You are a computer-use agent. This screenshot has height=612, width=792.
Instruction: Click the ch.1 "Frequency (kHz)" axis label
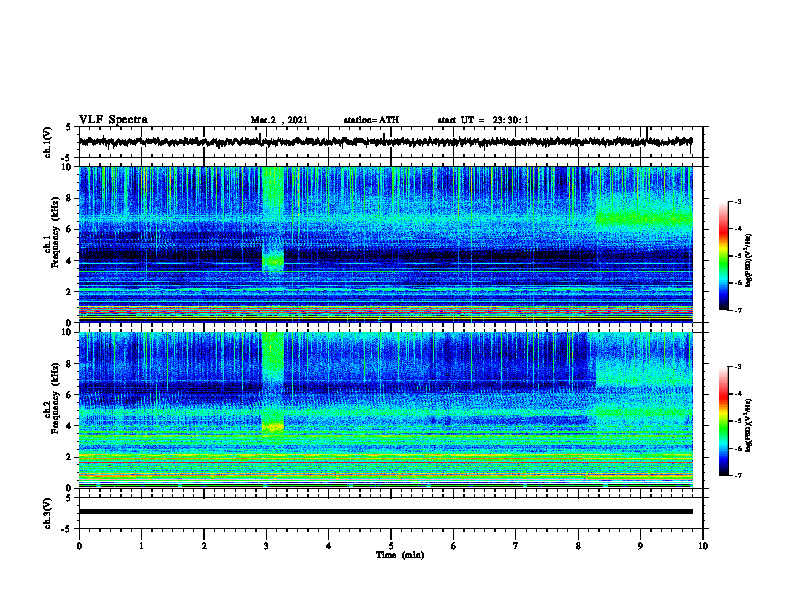click(55, 232)
